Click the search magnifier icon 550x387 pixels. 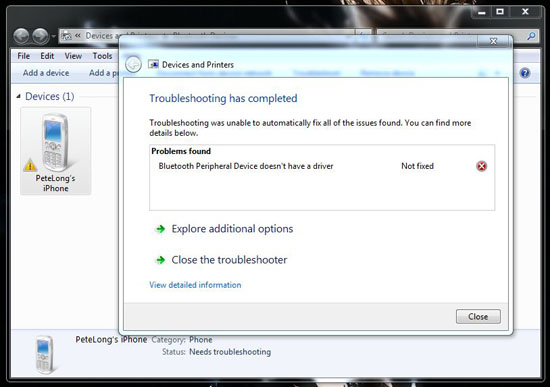[x=531, y=36]
